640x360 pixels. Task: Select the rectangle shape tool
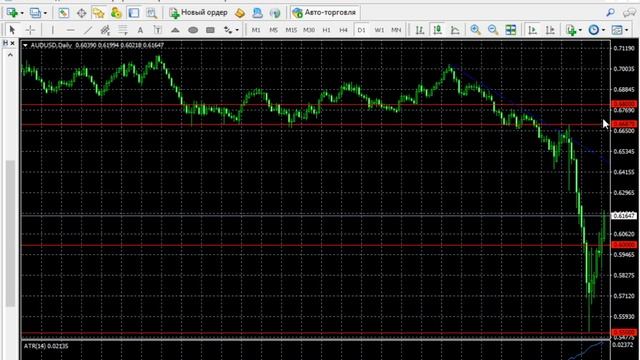(210, 30)
